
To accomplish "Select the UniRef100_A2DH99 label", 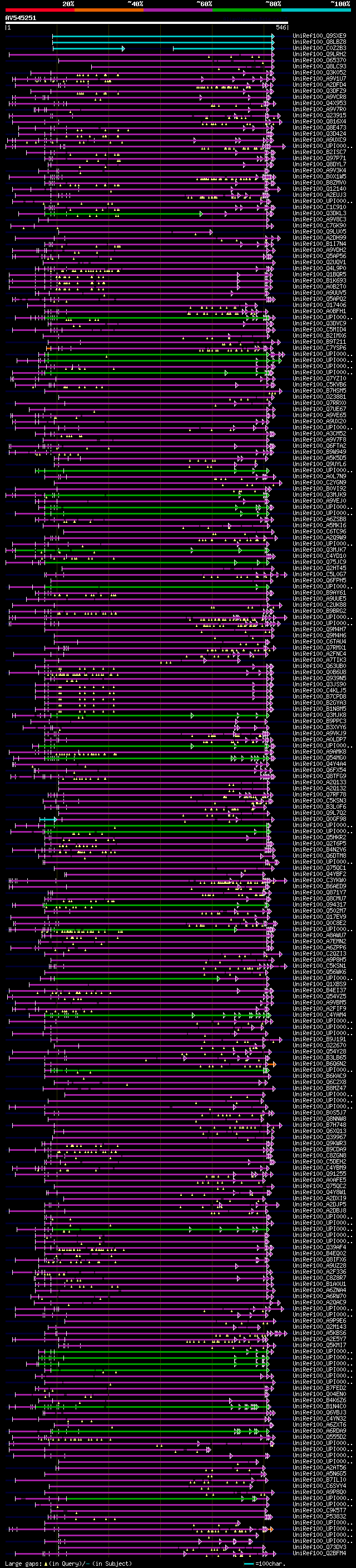I will 319,238.
